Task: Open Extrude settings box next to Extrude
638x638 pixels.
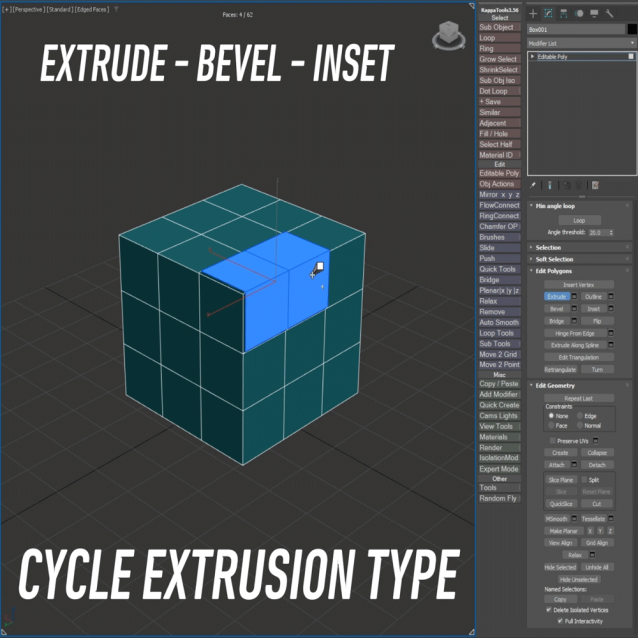Action: point(574,297)
